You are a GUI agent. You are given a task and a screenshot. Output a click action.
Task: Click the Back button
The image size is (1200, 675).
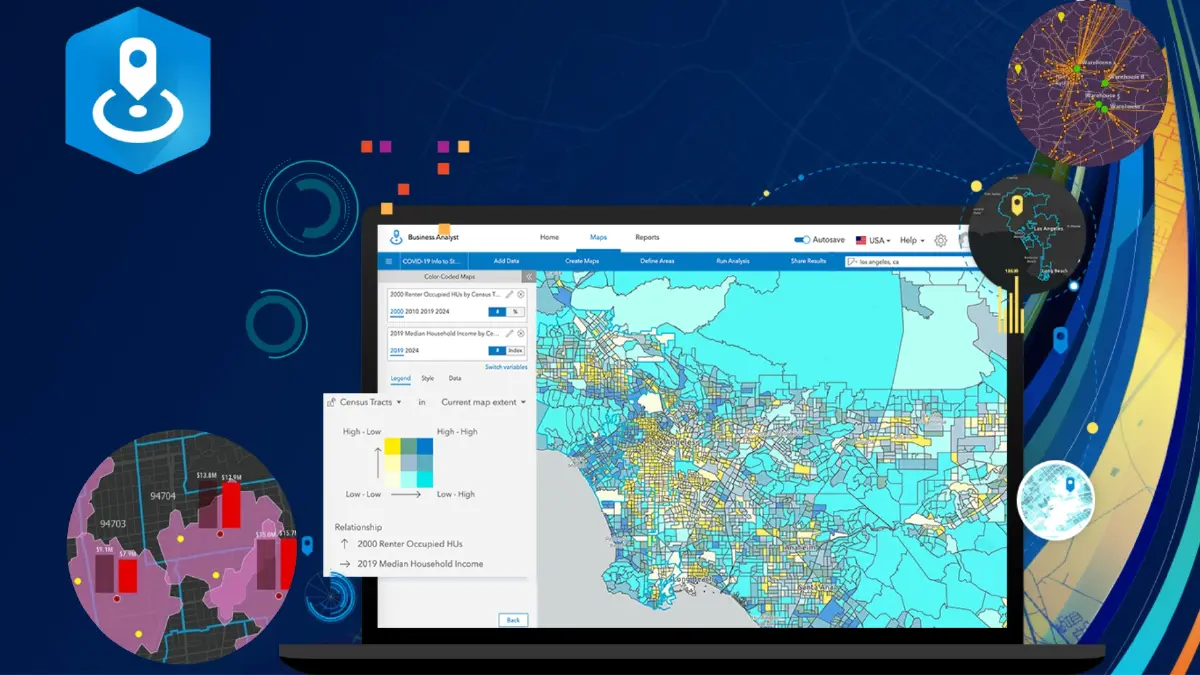[x=513, y=620]
